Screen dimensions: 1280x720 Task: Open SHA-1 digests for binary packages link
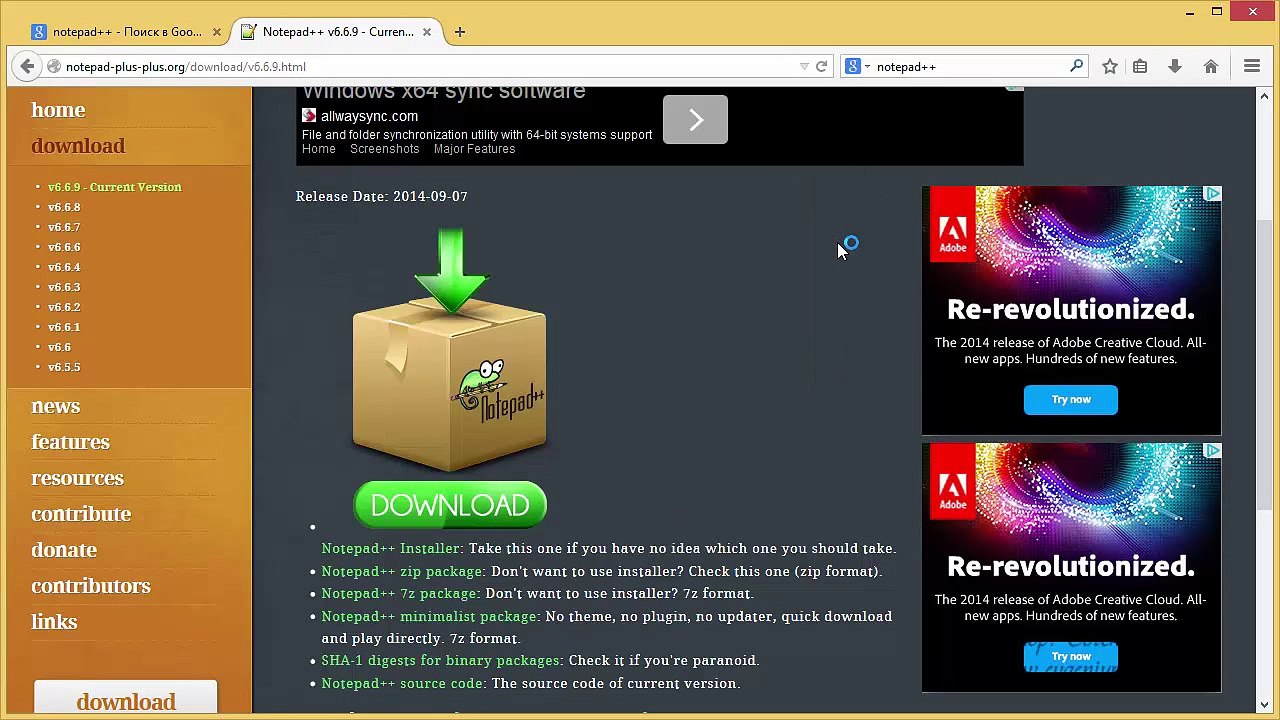click(442, 660)
